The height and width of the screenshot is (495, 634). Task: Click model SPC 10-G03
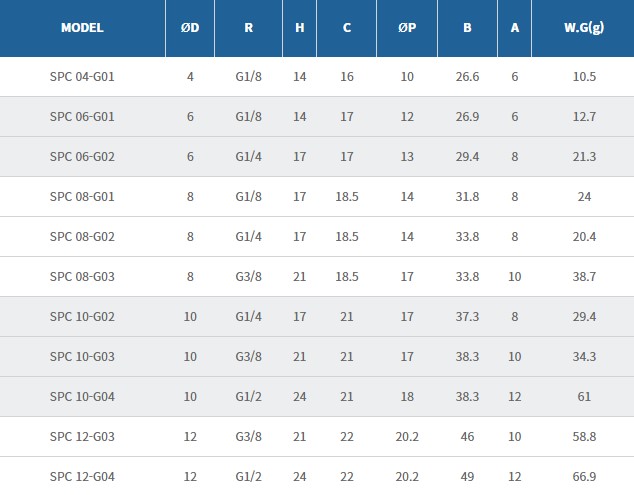pos(82,356)
